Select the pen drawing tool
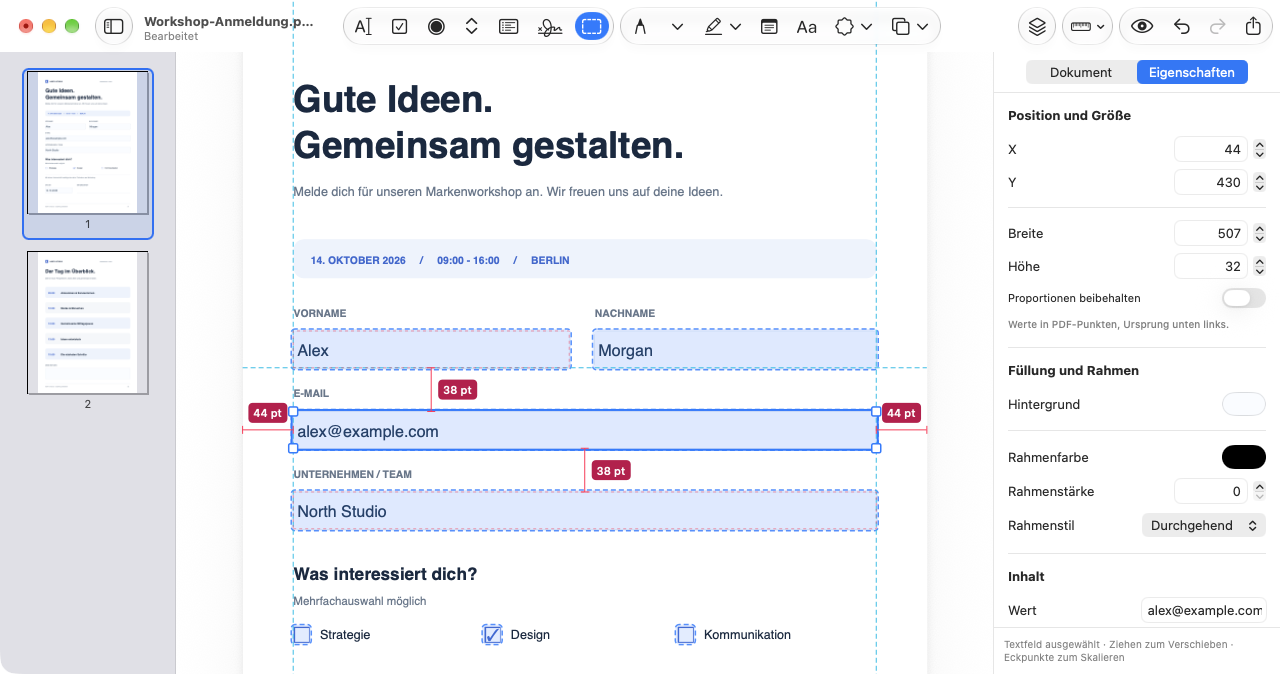 click(x=640, y=27)
